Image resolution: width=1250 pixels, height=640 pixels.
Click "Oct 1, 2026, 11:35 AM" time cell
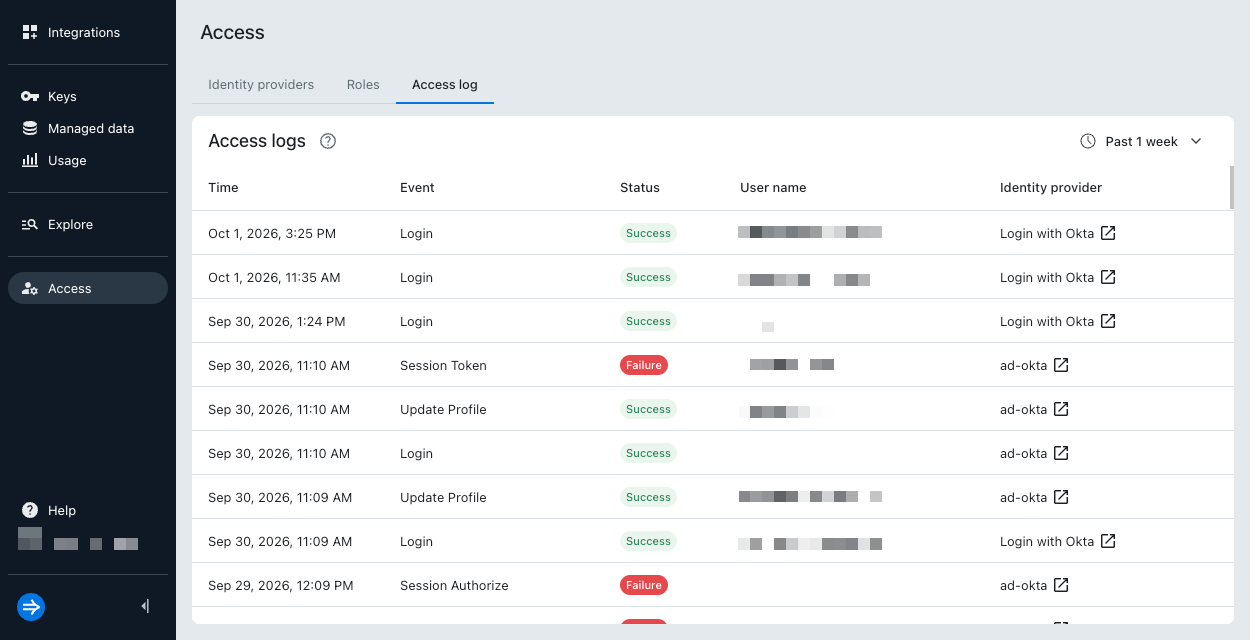point(274,277)
